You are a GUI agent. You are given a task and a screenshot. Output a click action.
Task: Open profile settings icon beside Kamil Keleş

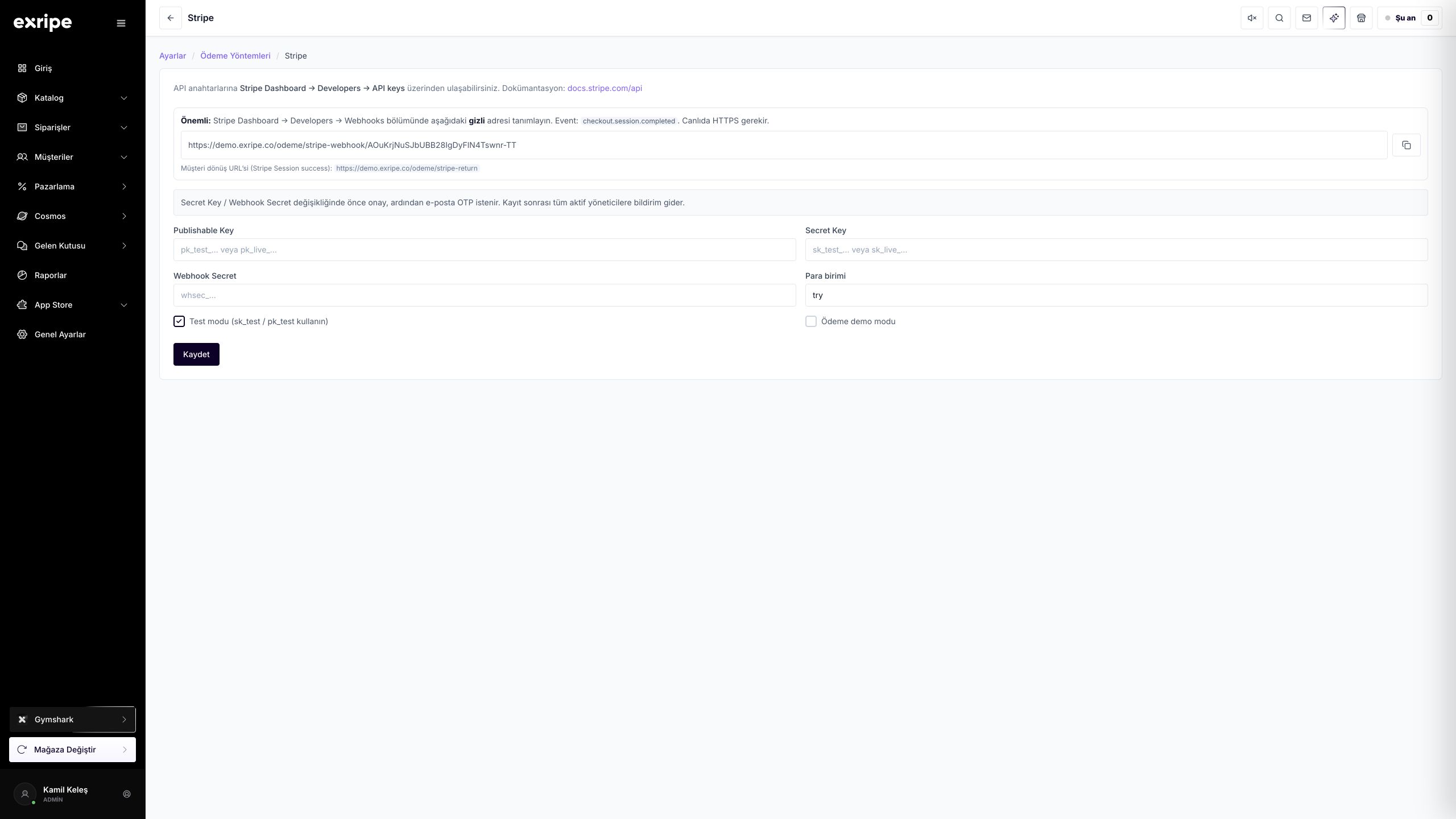coord(127,794)
